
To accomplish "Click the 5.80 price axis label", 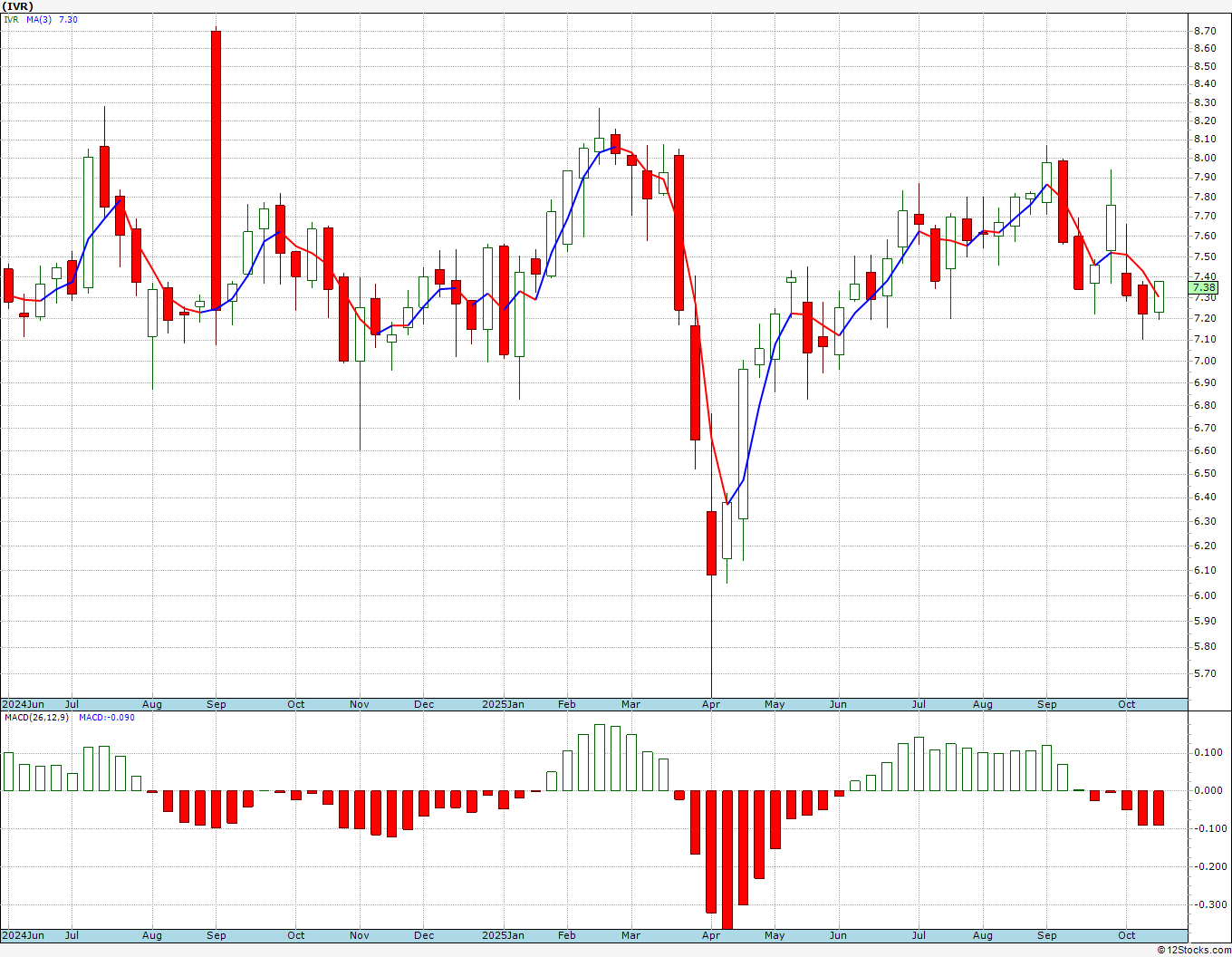I will (1205, 647).
